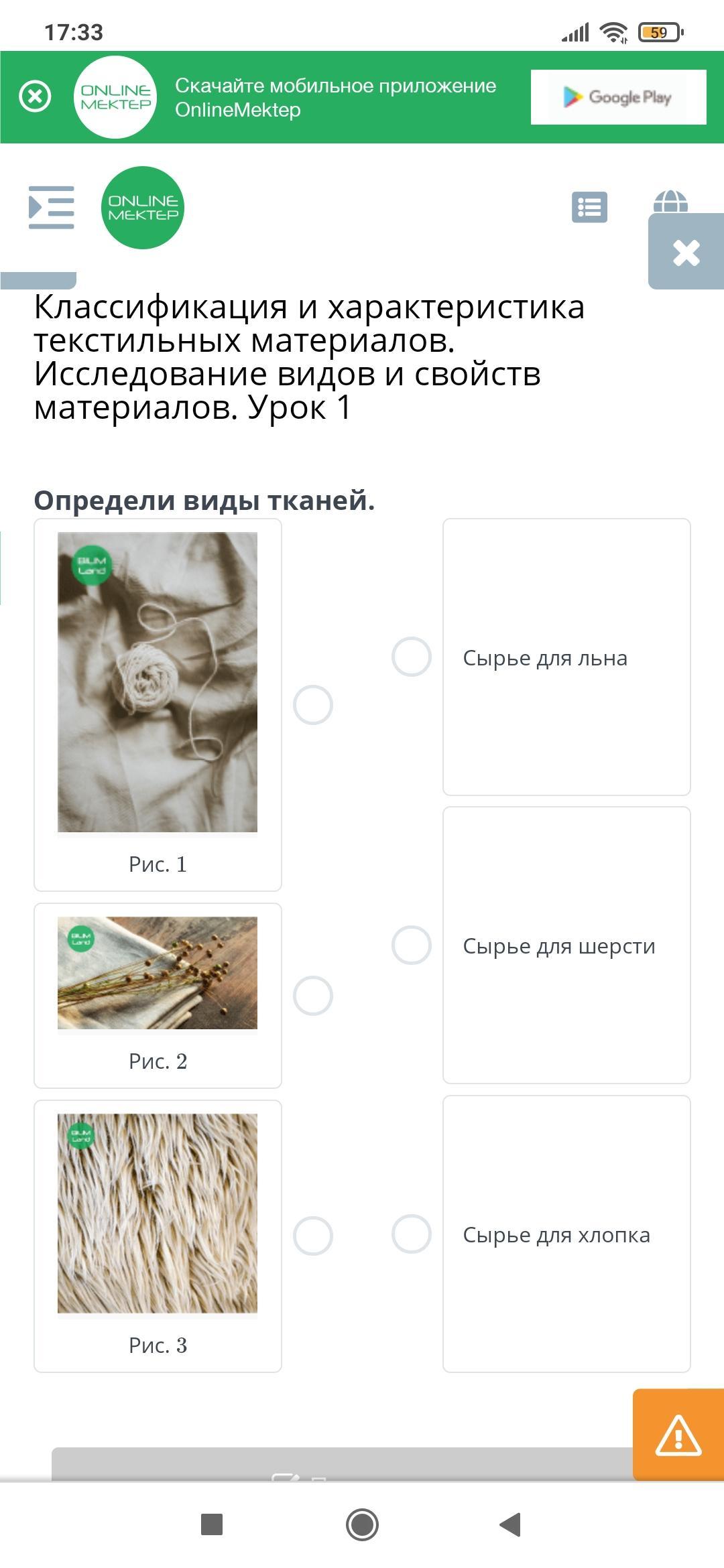Dismiss the app download banner
Screen dimensions: 724x1568
coord(35,96)
